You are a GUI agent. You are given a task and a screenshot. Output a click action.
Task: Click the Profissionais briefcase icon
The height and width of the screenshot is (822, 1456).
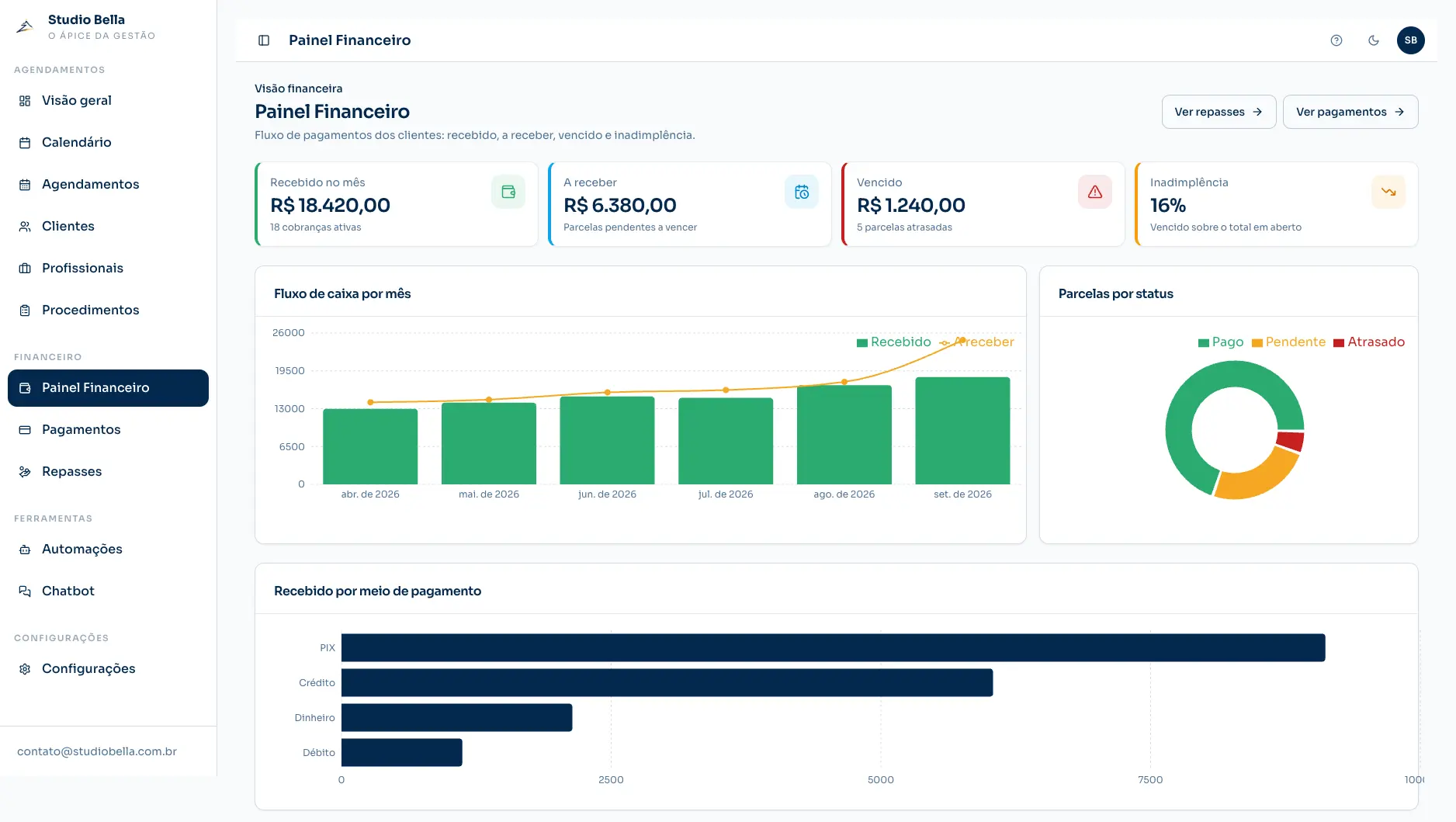point(25,269)
